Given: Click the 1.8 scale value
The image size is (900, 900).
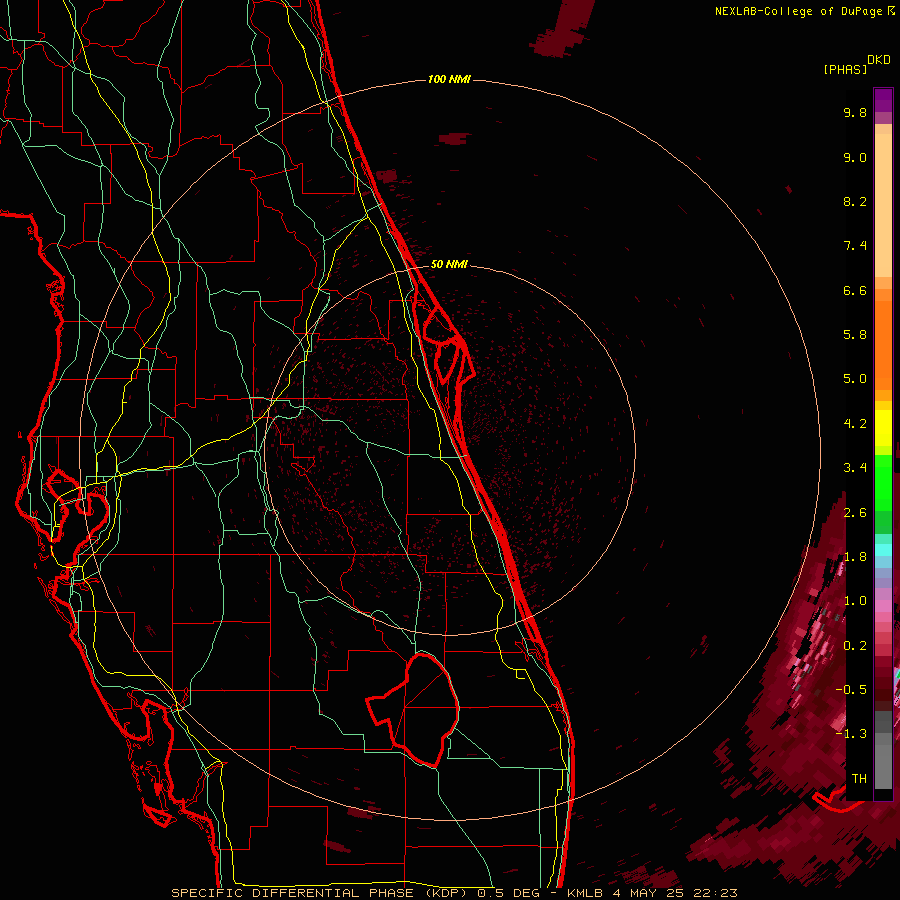Looking at the screenshot, I should click(855, 557).
